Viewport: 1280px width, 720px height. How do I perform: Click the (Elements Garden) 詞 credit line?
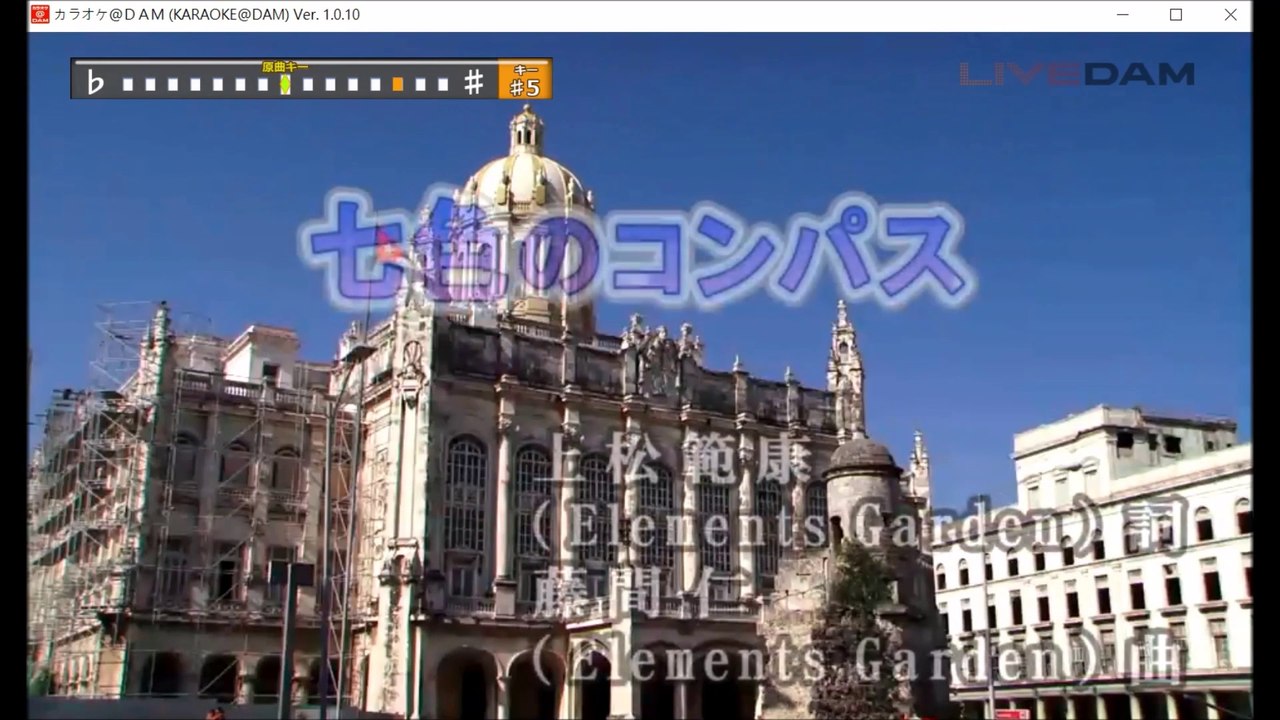pos(859,525)
